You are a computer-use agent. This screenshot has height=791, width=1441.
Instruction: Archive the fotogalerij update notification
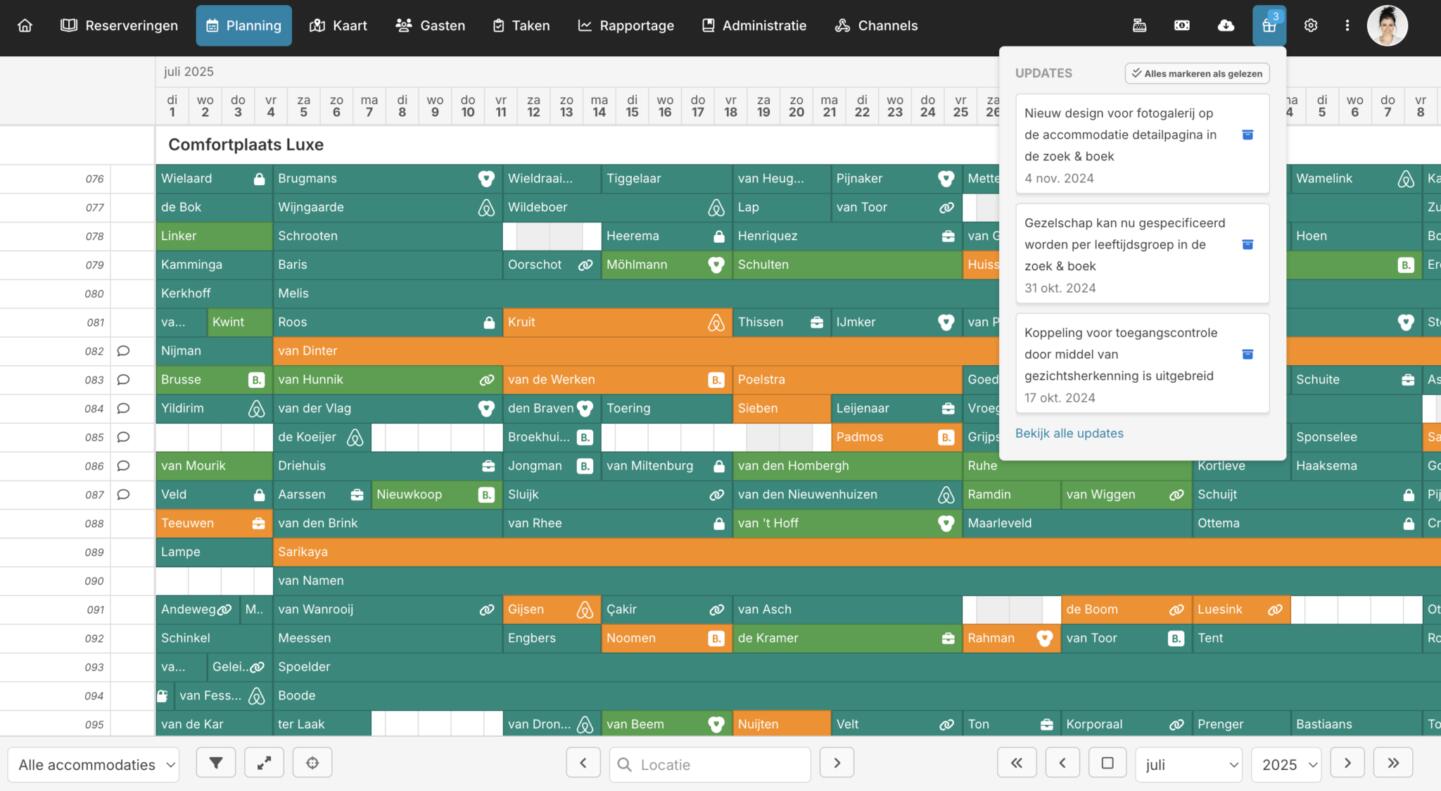click(1247, 135)
